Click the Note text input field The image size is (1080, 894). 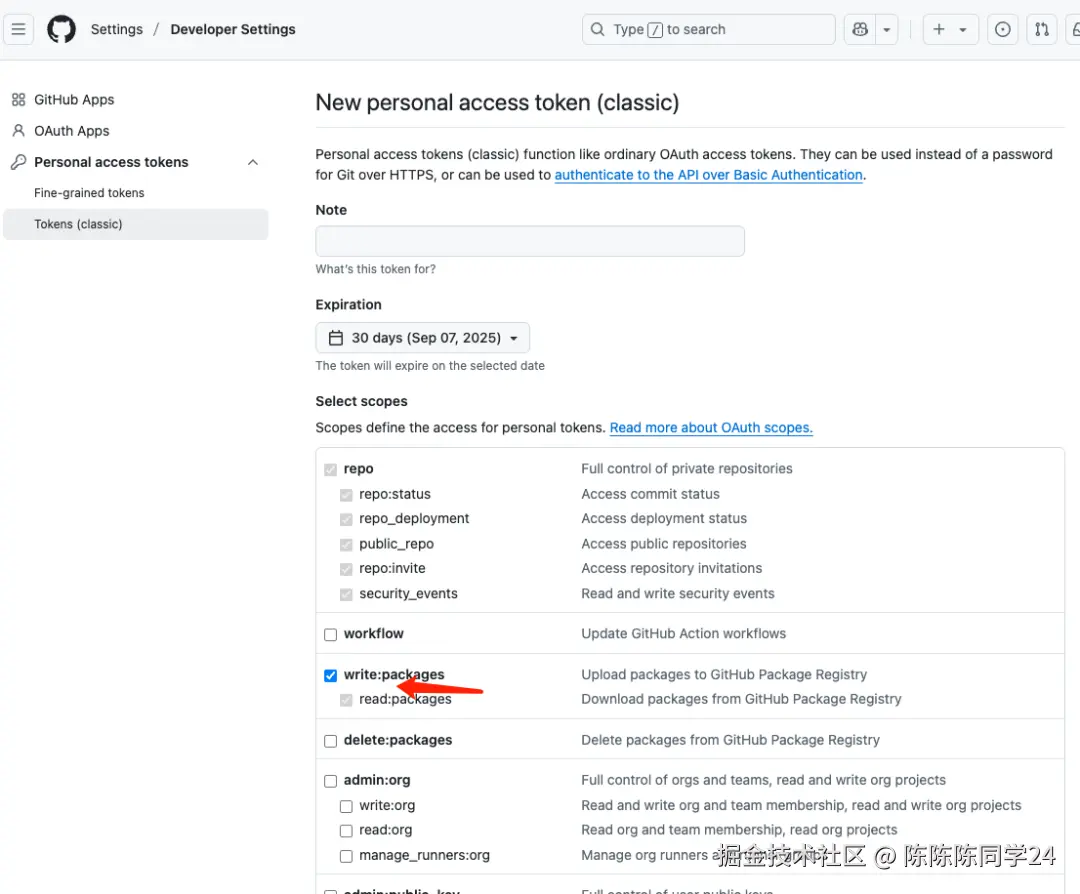pyautogui.click(x=530, y=241)
